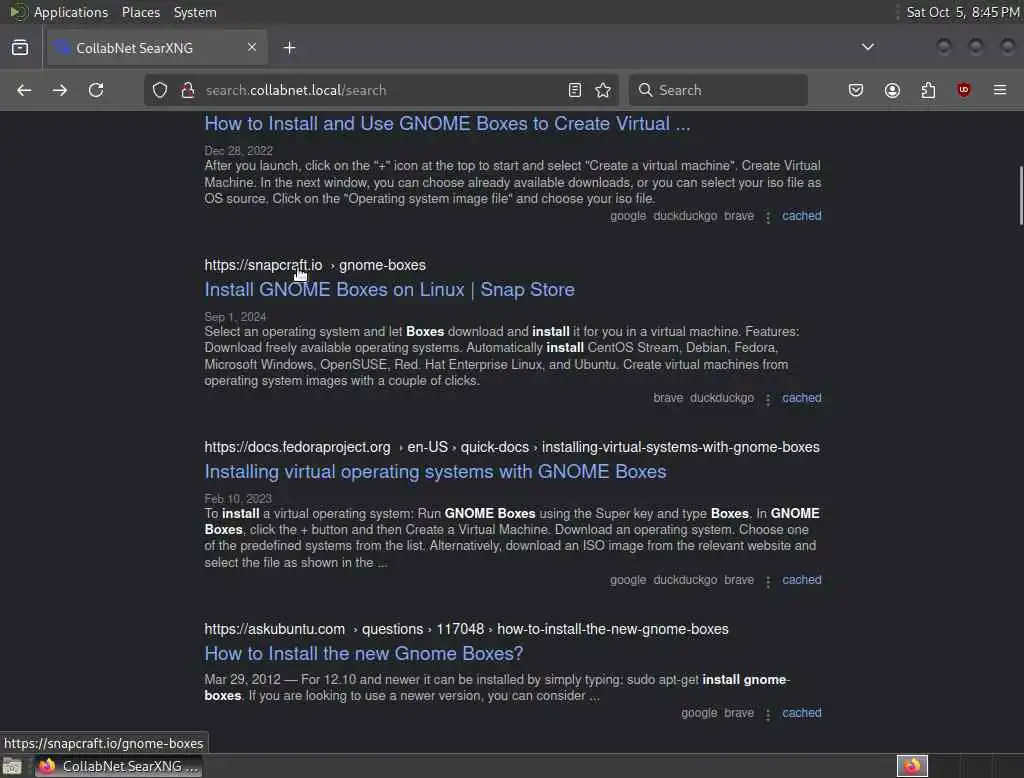Open a new tab with the plus button
The image size is (1024, 778).
click(289, 48)
